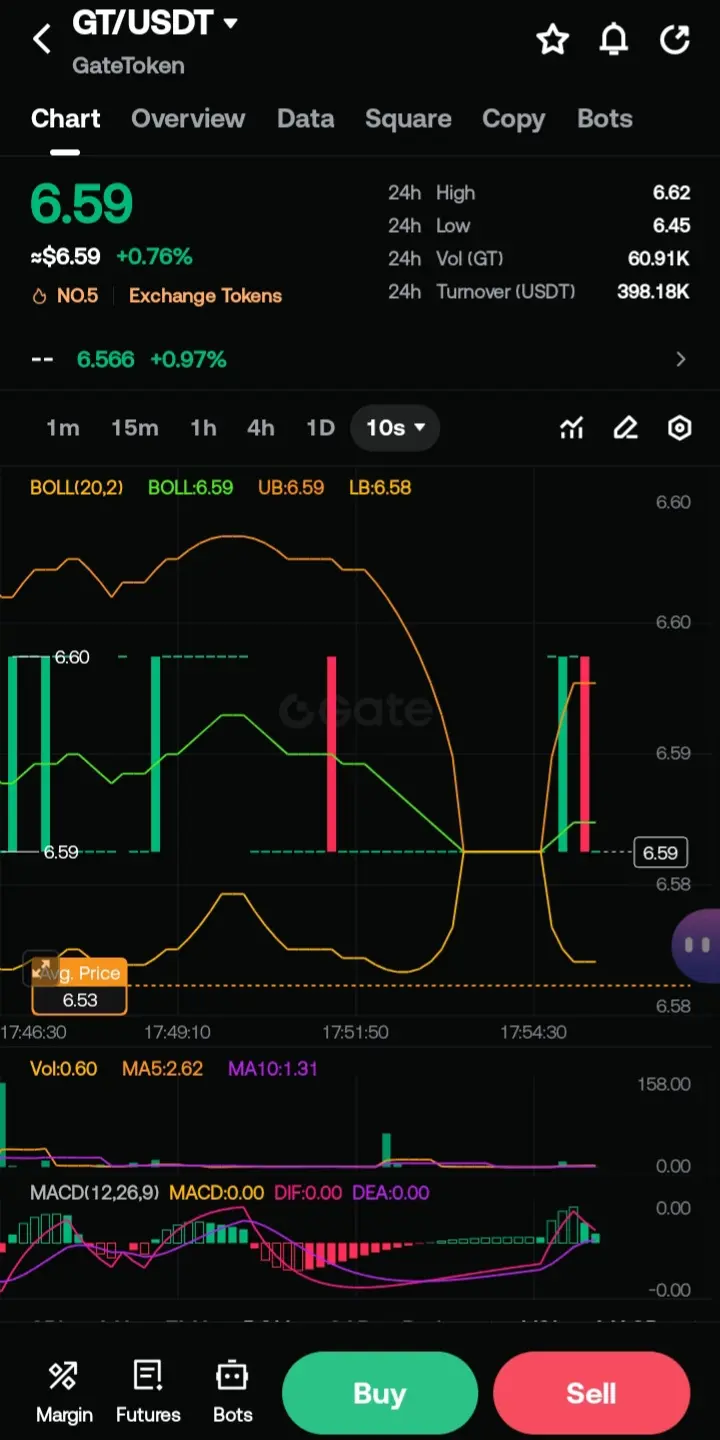This screenshot has width=720, height=1440.
Task: Tap the LB:6.58 lower band value
Action: coord(380,488)
